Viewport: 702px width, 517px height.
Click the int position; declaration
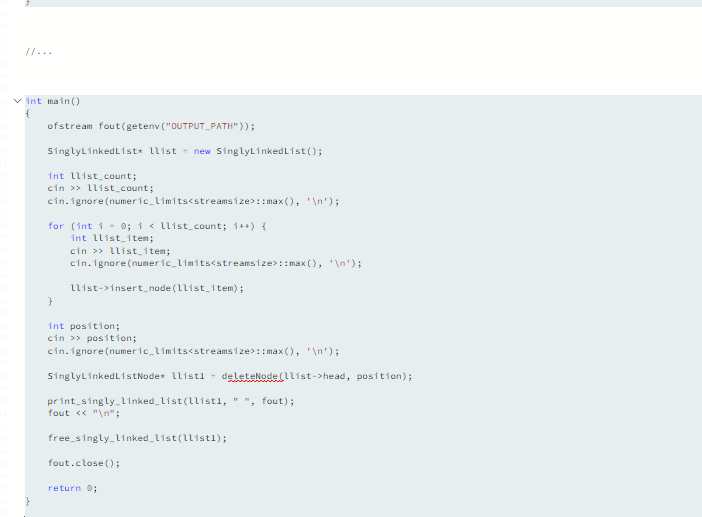[84, 326]
